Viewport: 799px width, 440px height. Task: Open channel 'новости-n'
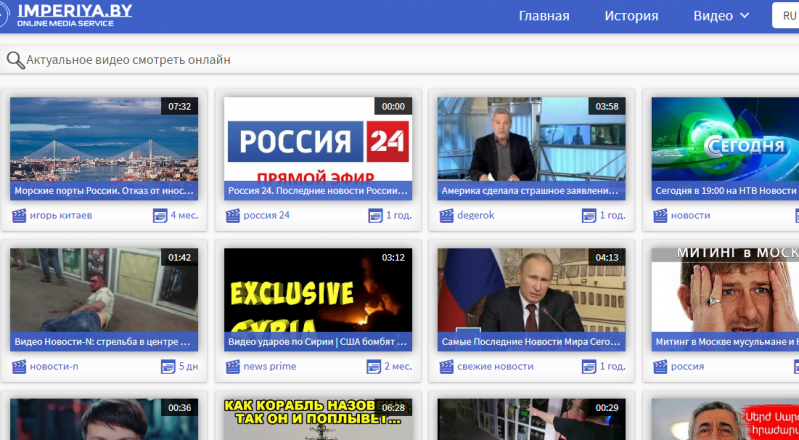pyautogui.click(x=54, y=366)
